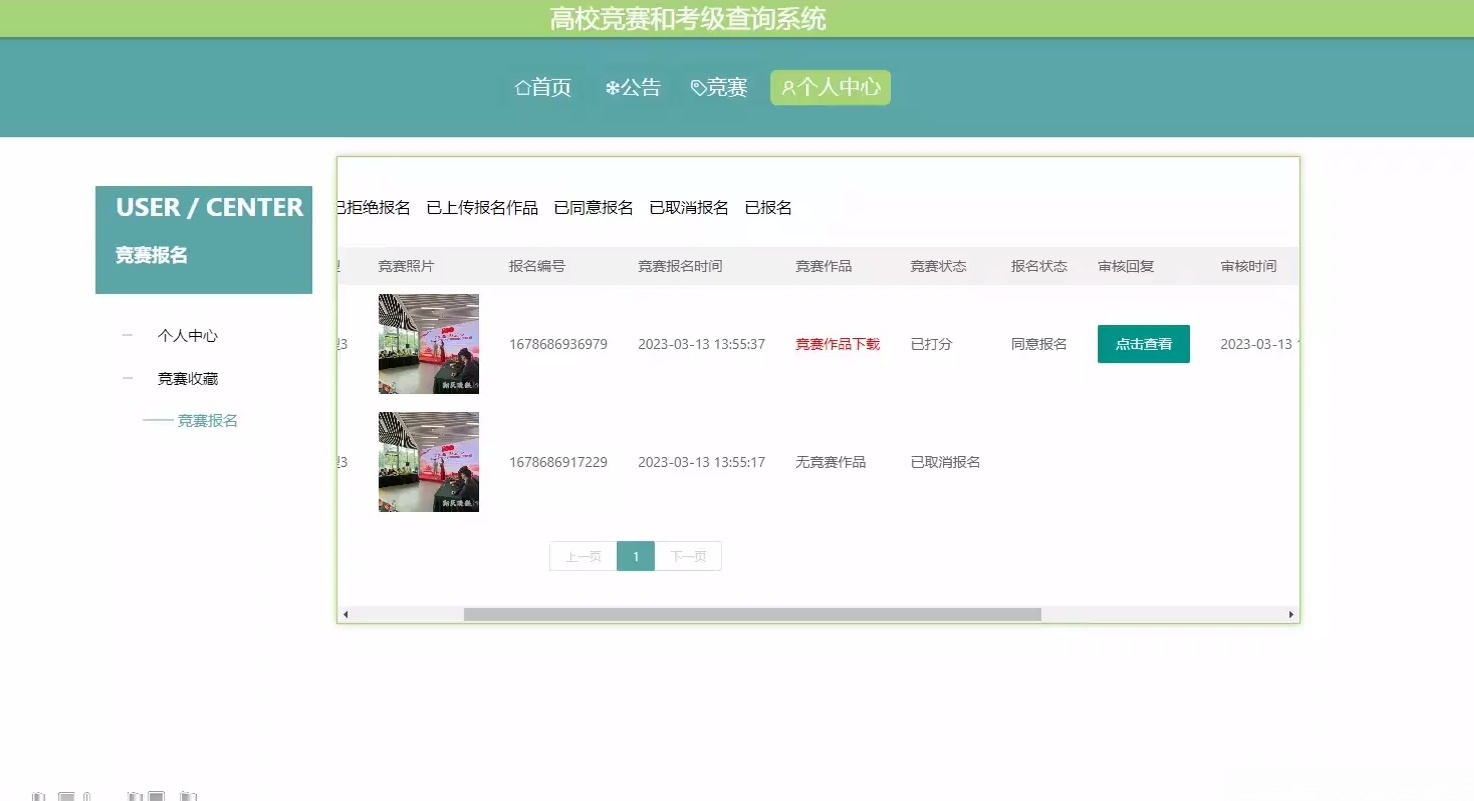Open 竞赛报名 in the sidebar menu
1474x801 pixels.
coord(206,420)
